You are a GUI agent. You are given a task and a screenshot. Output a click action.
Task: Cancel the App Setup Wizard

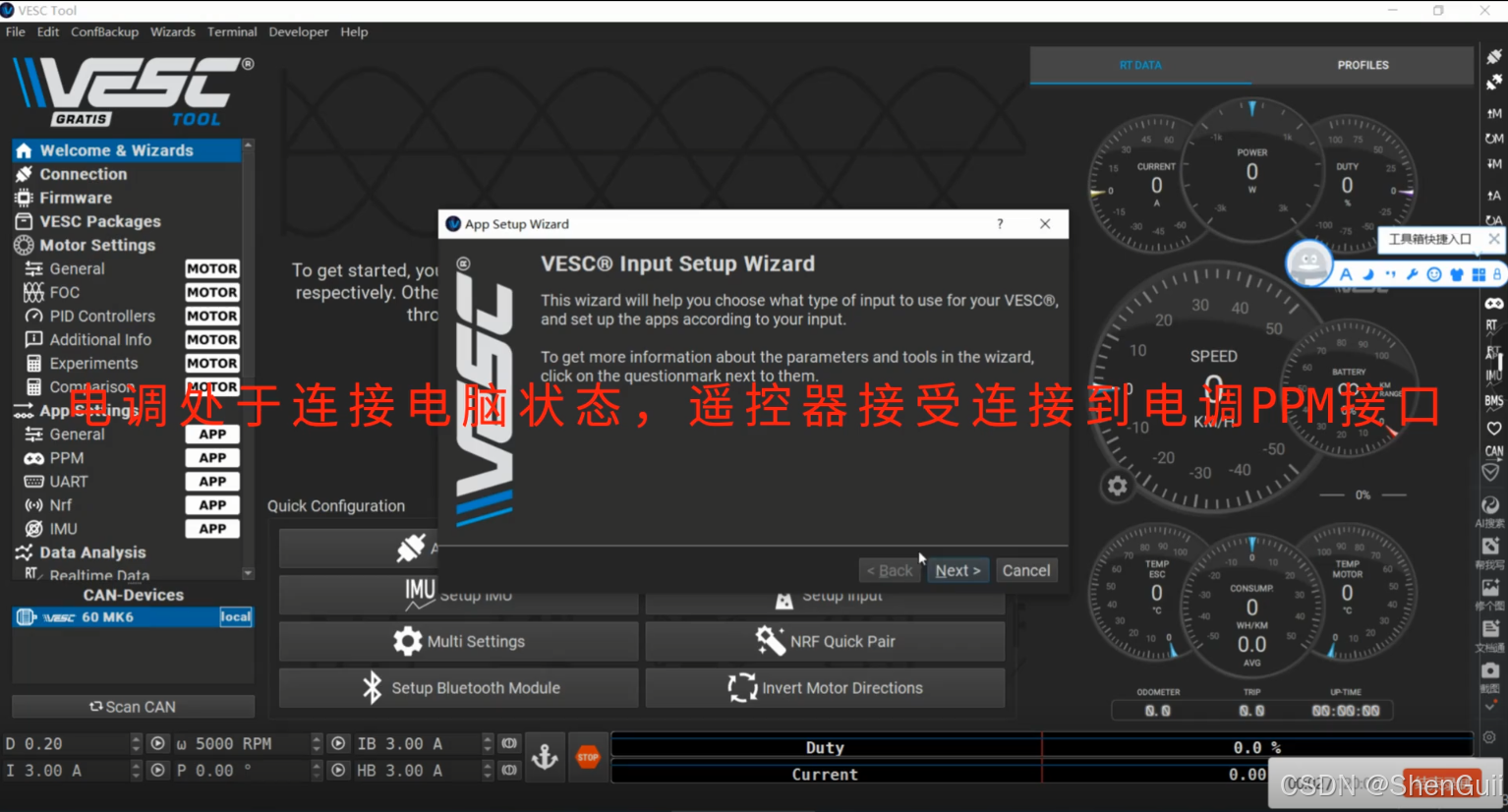point(1026,570)
